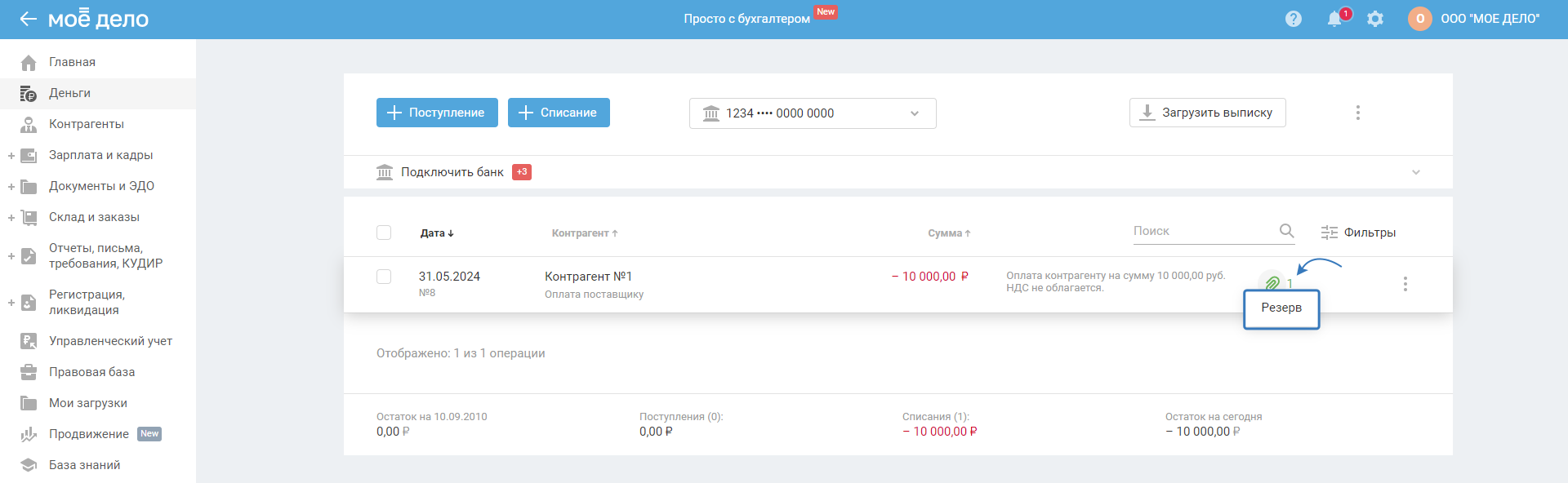This screenshot has width=1568, height=483.
Task: Click the Резерв tooltip label
Action: click(1281, 308)
